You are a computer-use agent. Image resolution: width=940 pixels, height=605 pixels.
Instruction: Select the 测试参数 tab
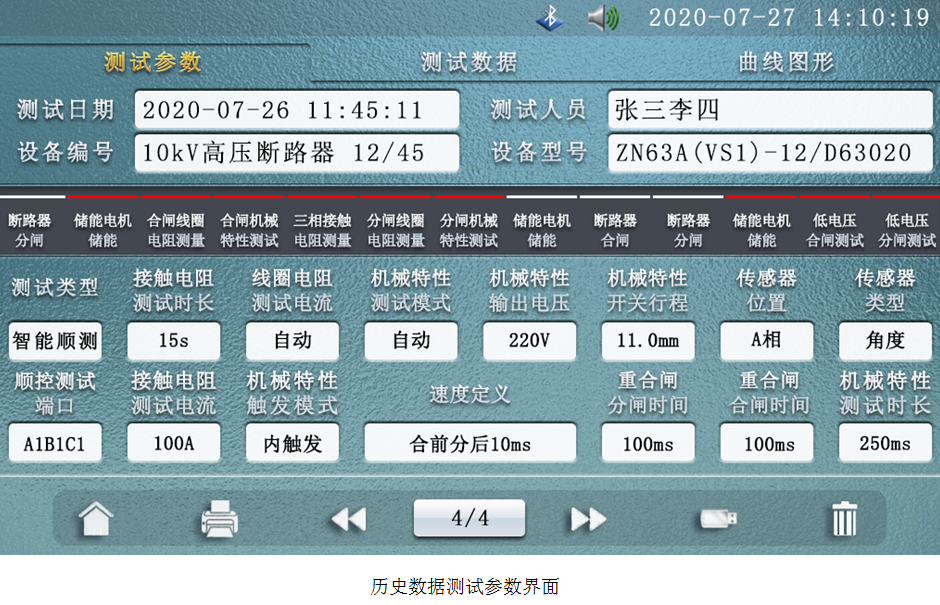(153, 62)
